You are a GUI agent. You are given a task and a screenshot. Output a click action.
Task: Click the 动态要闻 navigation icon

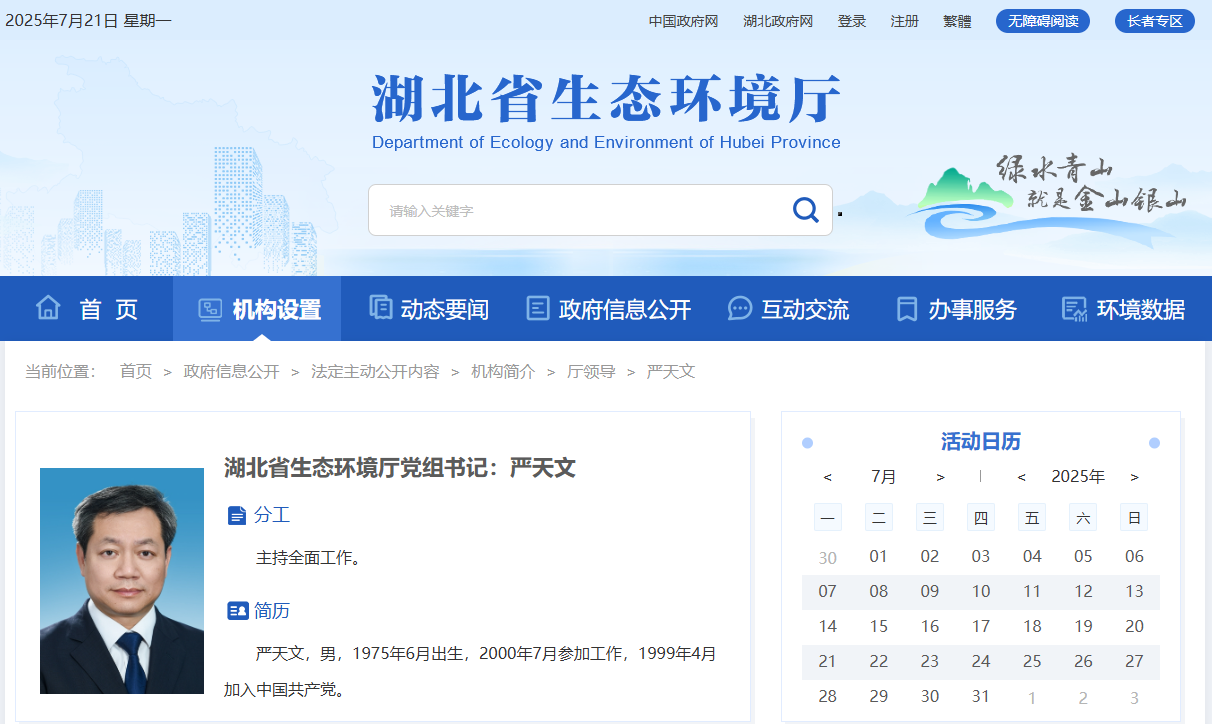[x=380, y=308]
